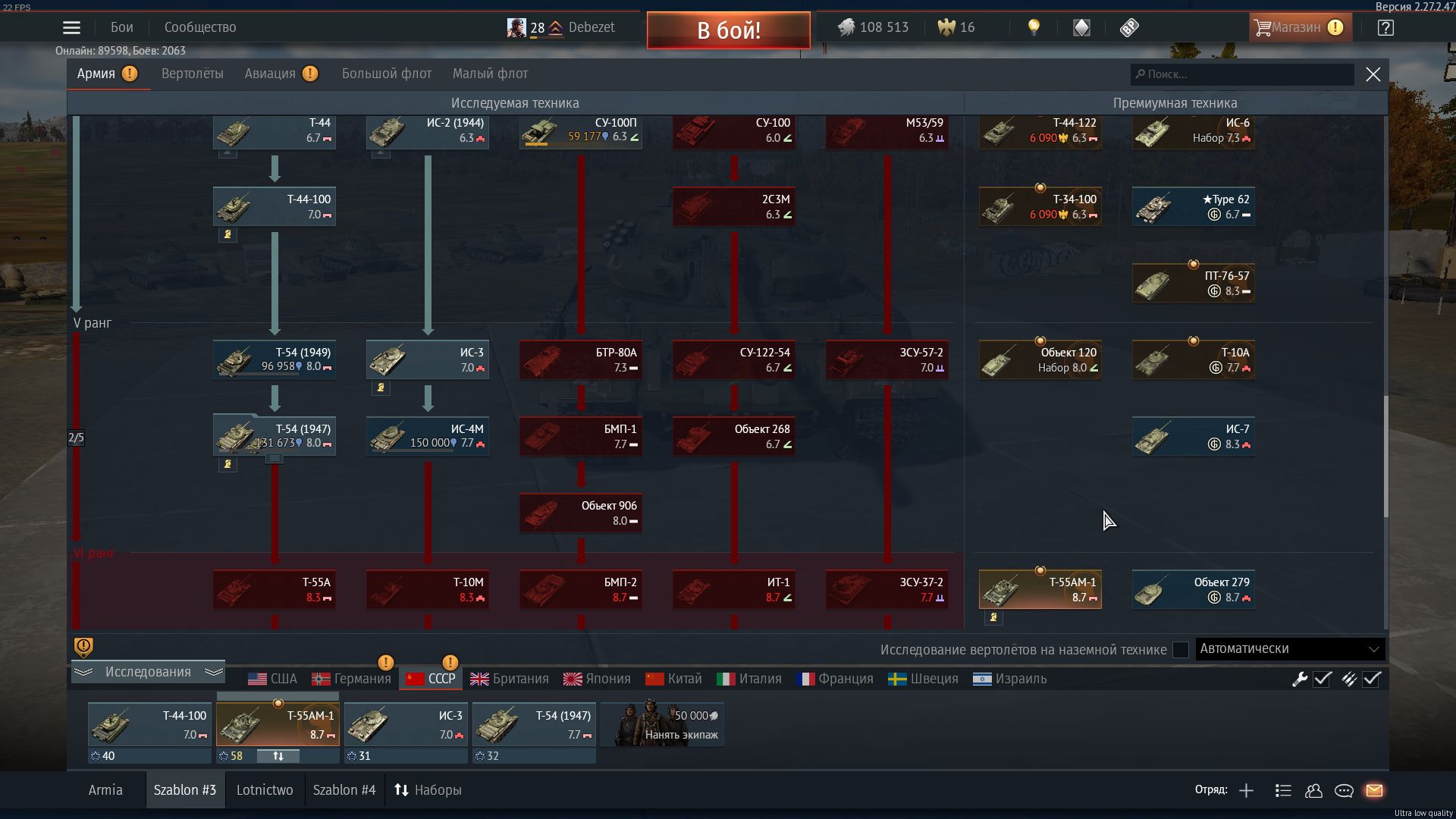The height and width of the screenshot is (819, 1456).
Task: Select the T-54 (1949) tree card
Action: 275,359
